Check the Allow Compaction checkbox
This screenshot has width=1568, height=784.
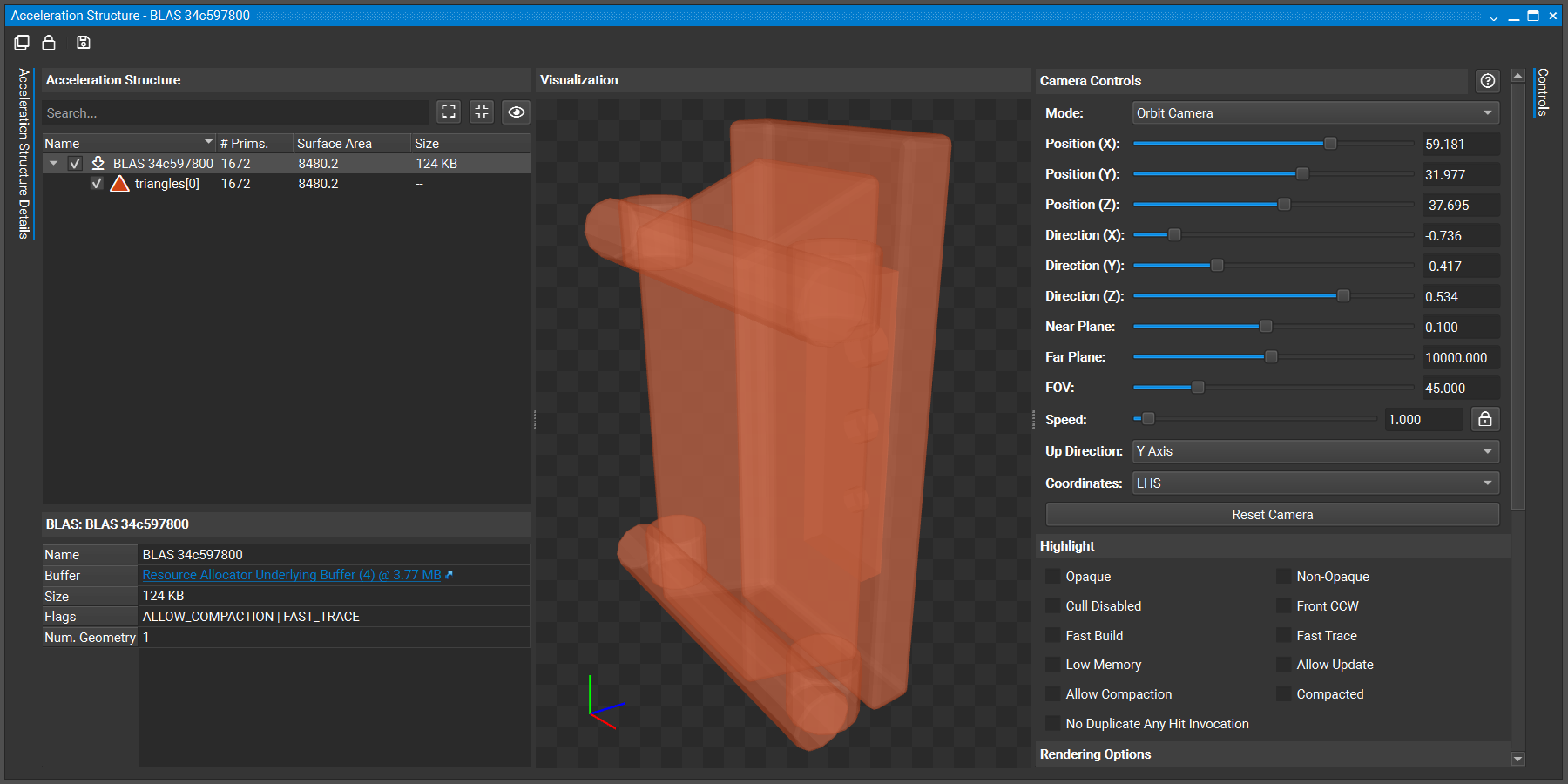coord(1053,693)
